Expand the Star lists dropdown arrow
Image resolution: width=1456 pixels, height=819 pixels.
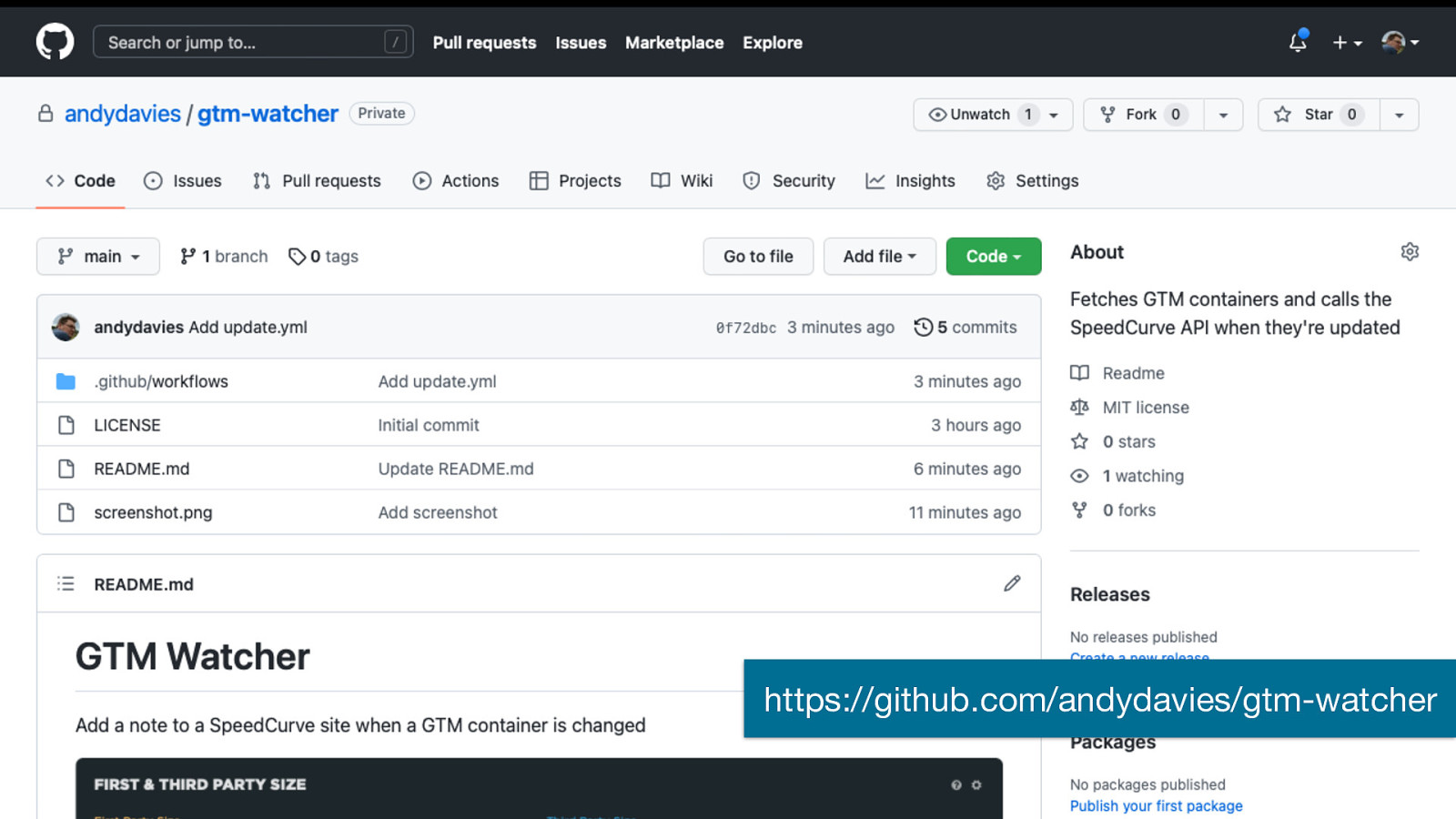(1400, 115)
